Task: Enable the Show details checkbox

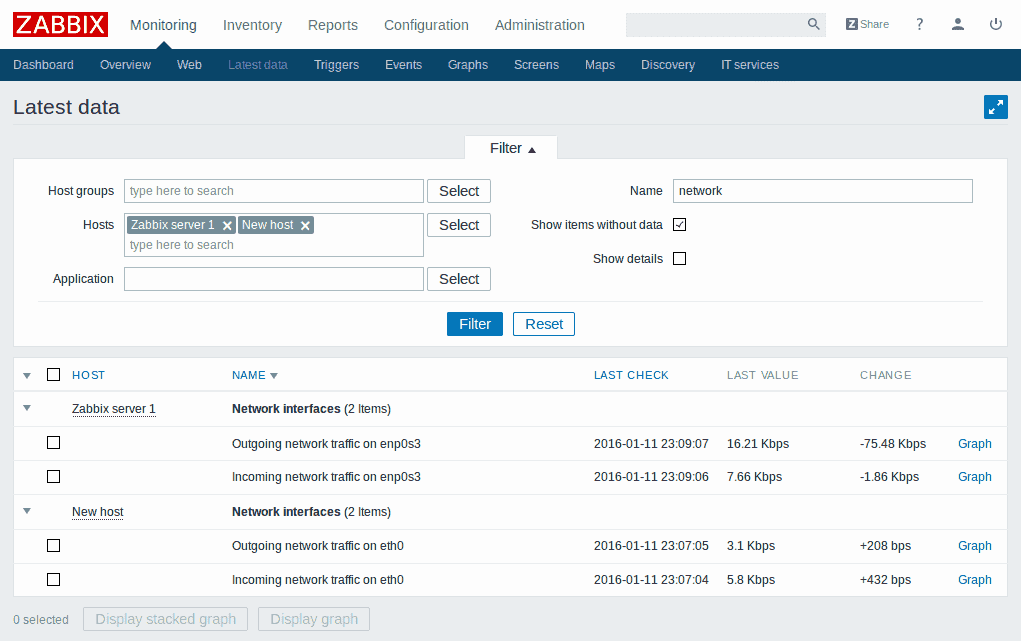Action: 680,259
